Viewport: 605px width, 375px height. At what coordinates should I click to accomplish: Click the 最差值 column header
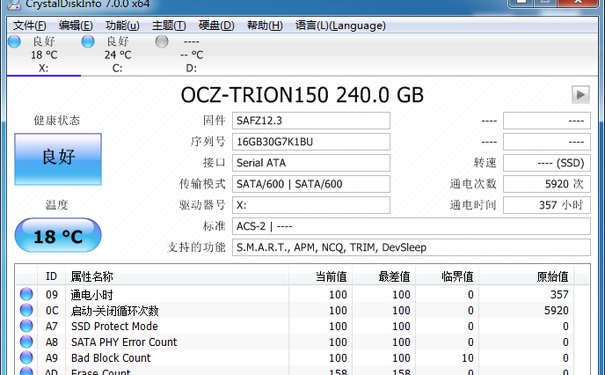tap(384, 276)
